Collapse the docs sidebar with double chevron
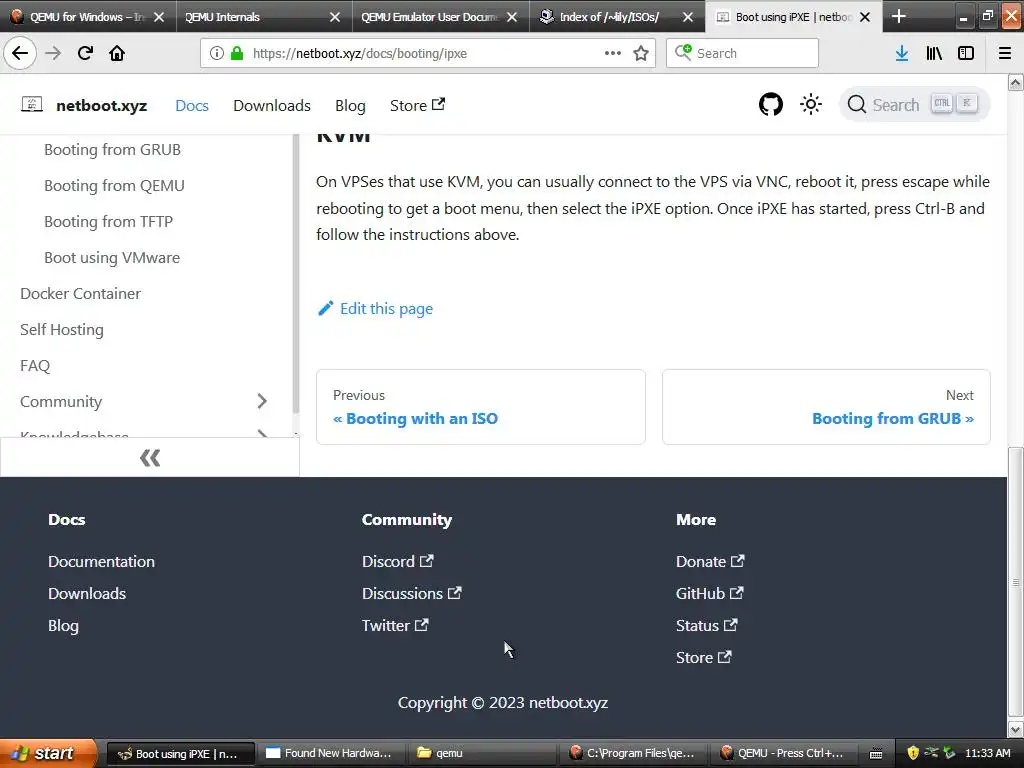 [150, 458]
